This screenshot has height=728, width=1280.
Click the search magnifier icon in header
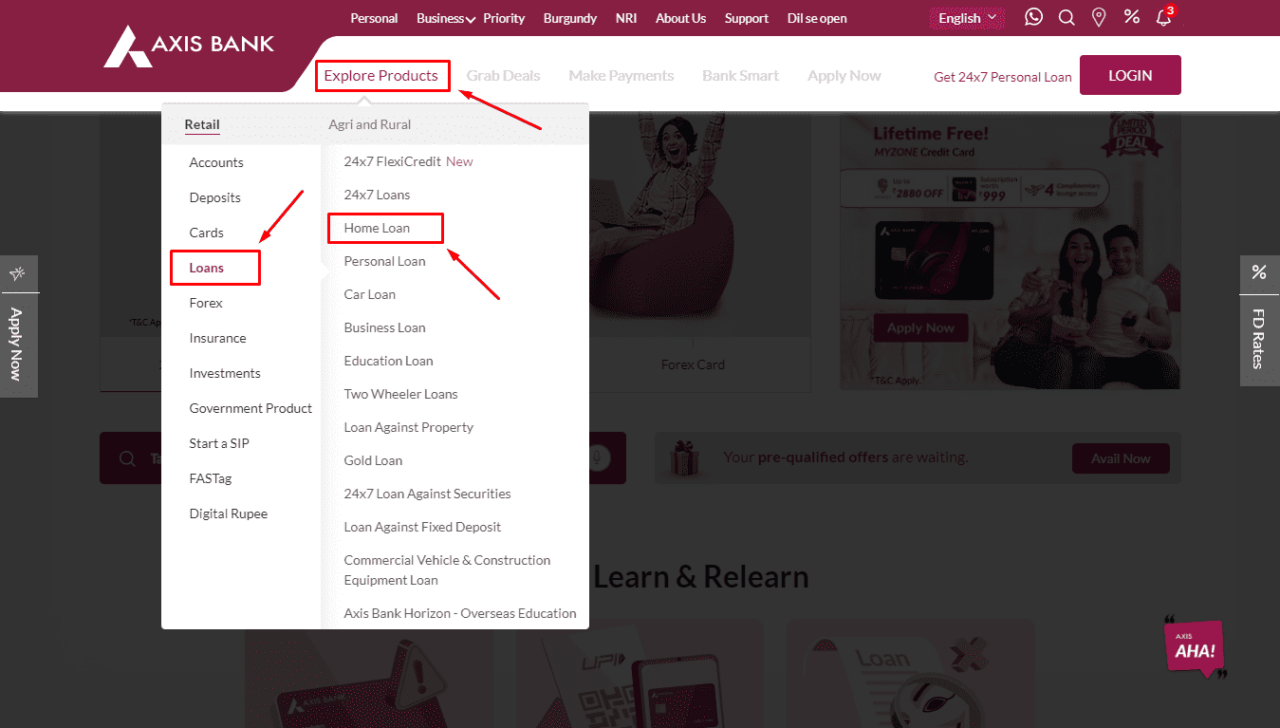click(1067, 17)
